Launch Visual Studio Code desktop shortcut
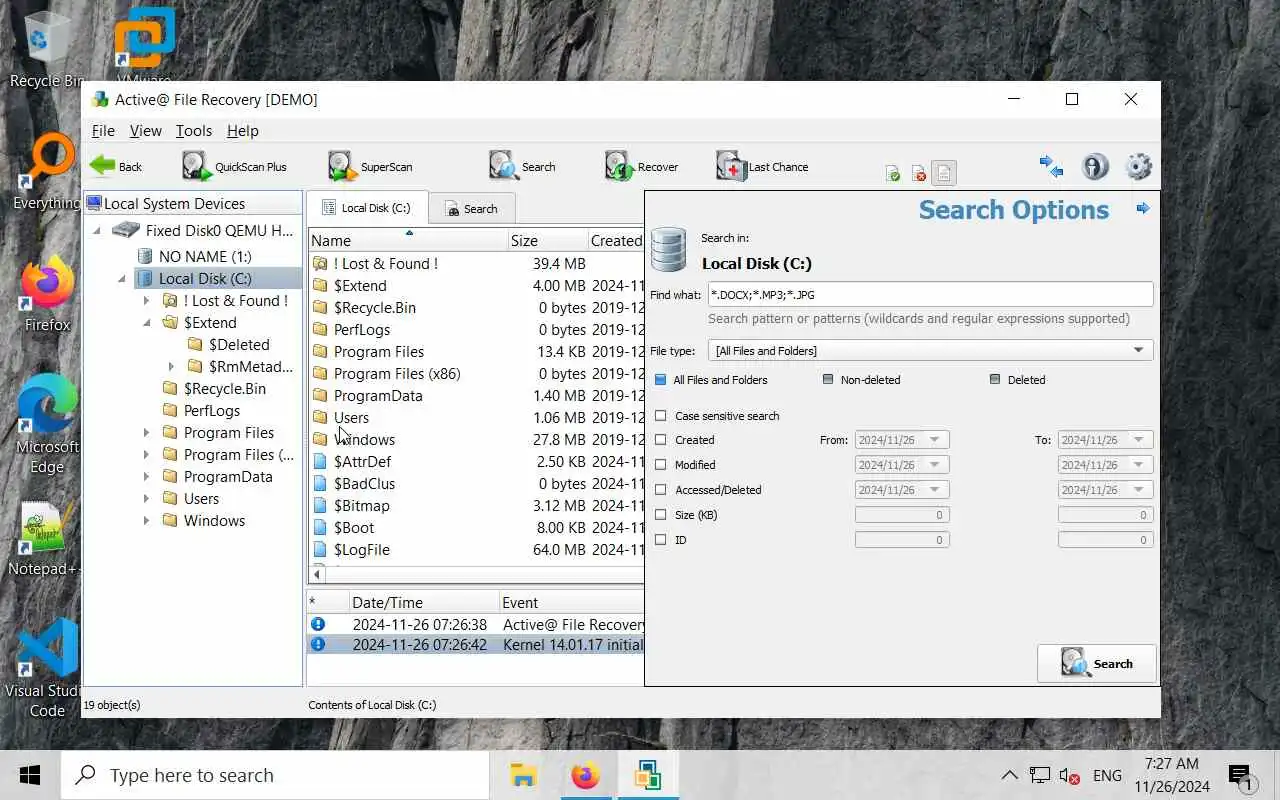 pos(47,668)
